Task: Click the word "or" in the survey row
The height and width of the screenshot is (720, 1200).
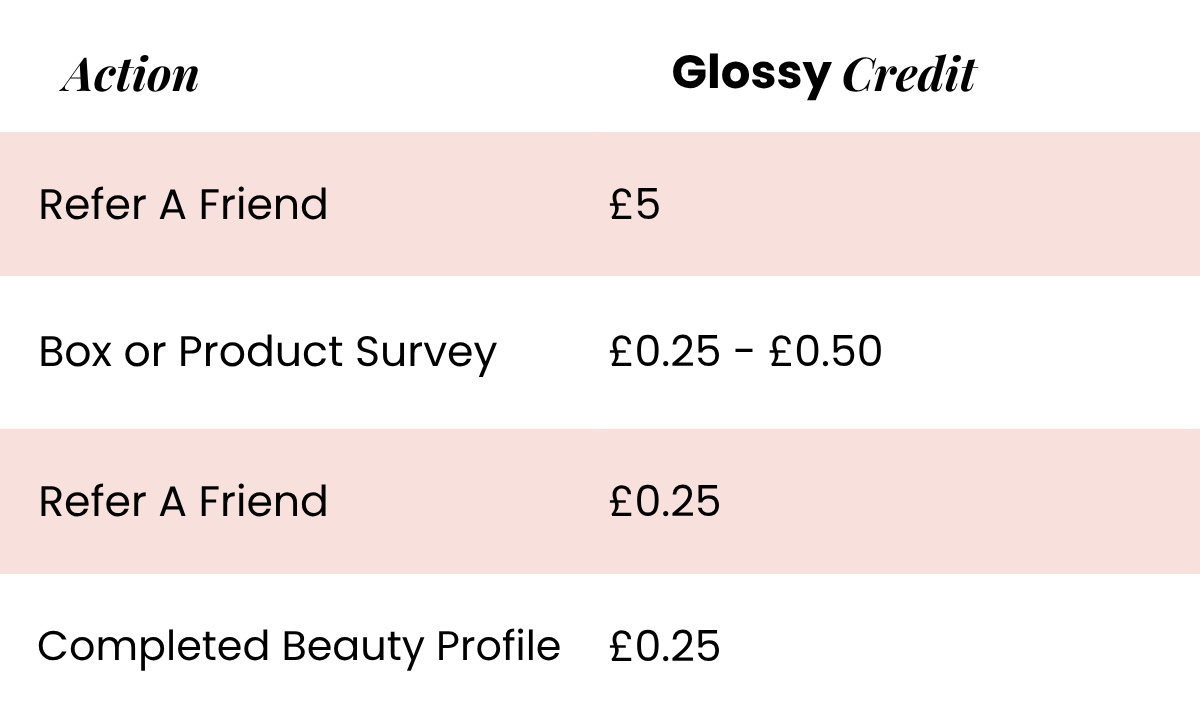Action: pyautogui.click(x=145, y=352)
